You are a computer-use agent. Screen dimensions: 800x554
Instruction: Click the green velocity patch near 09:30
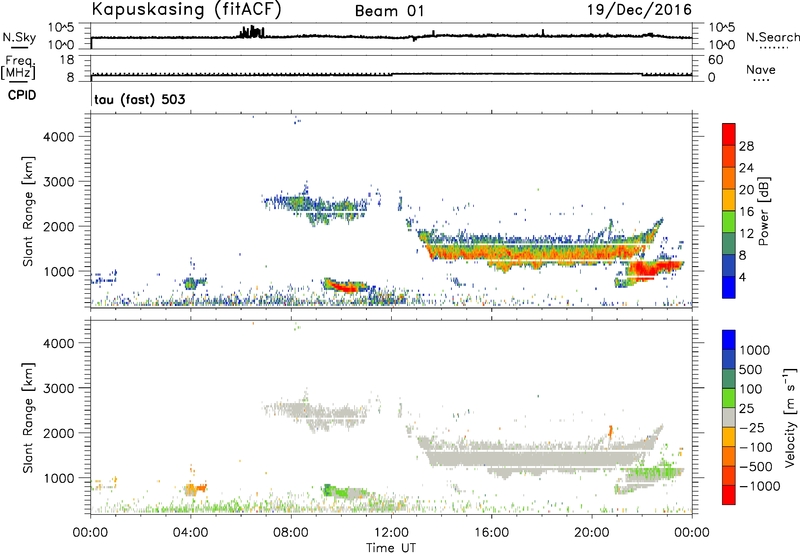tap(329, 490)
